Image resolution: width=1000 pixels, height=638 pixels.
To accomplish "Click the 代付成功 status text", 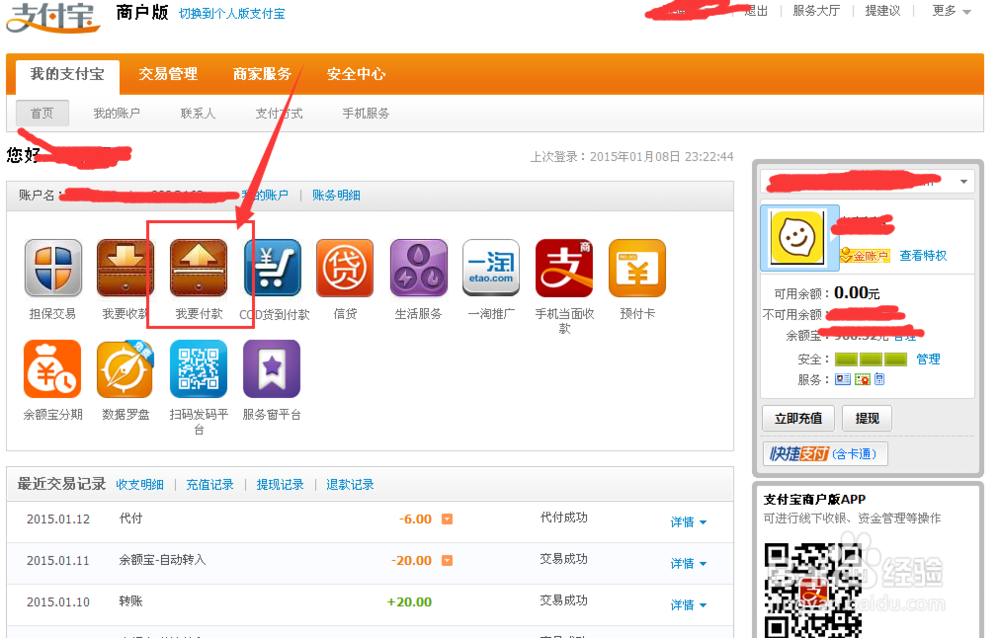I will [x=564, y=517].
